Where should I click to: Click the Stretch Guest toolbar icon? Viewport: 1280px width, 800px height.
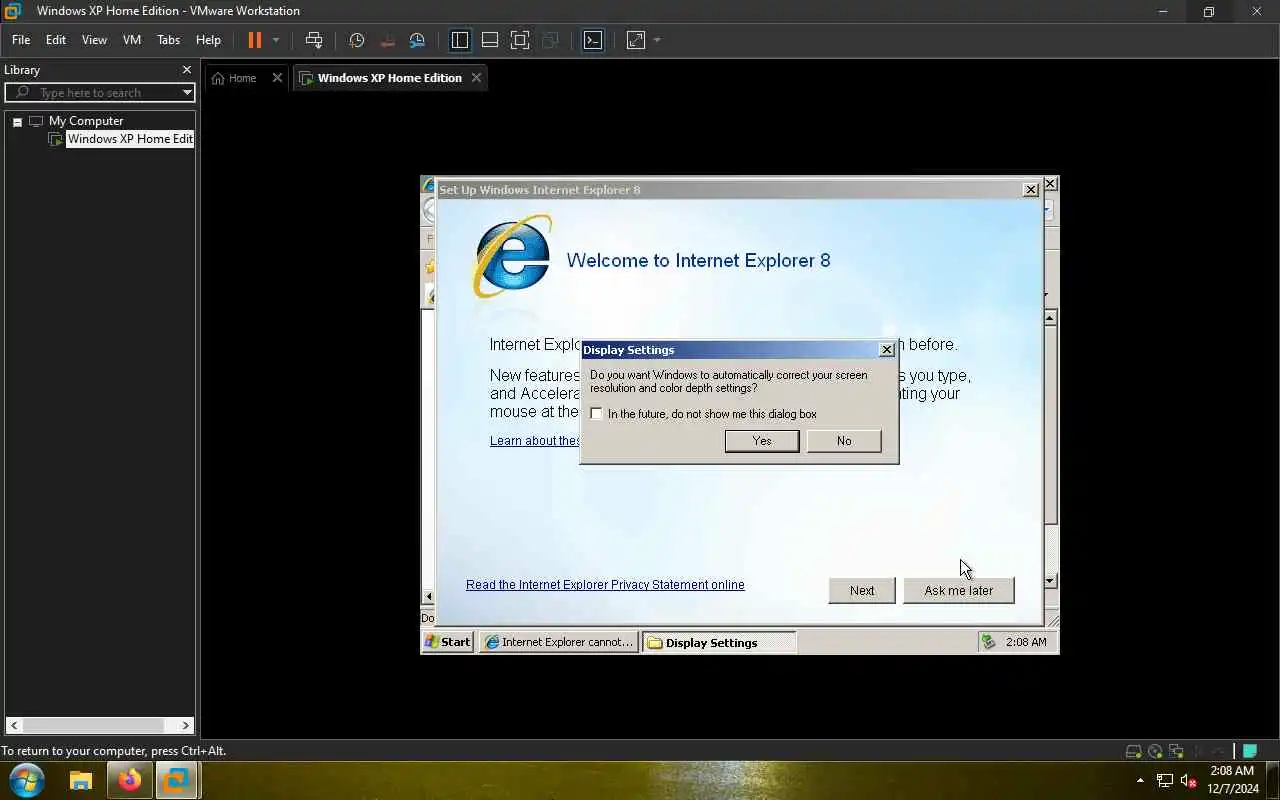(636, 40)
